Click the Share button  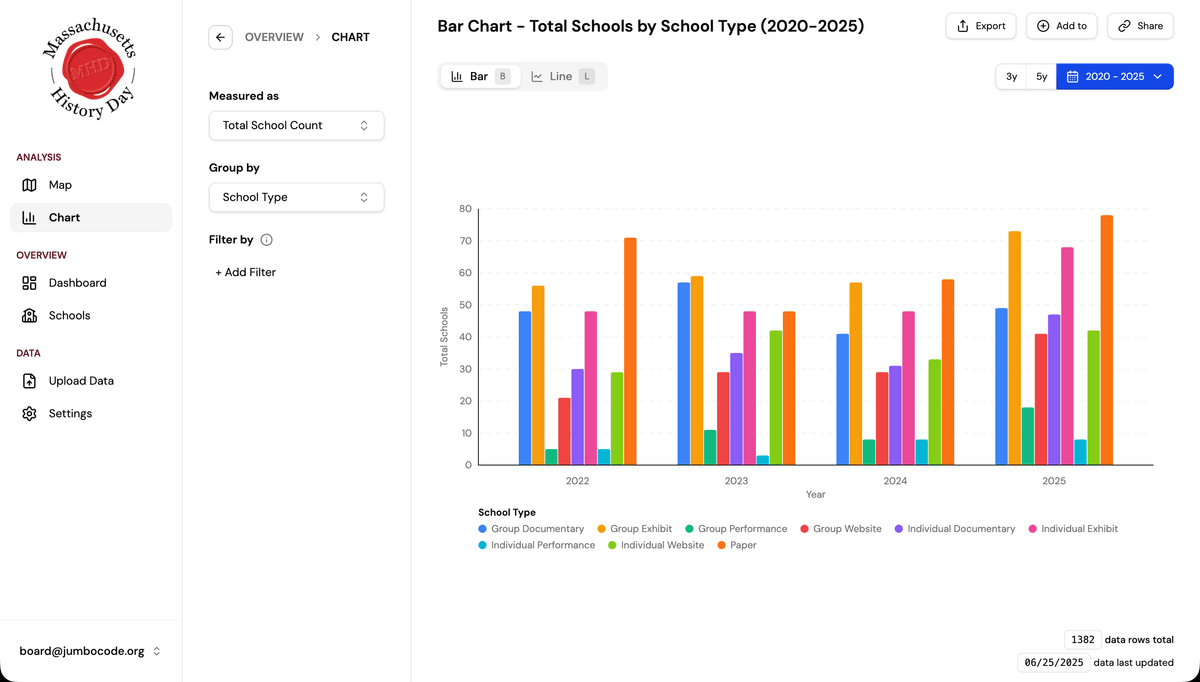[1140, 26]
